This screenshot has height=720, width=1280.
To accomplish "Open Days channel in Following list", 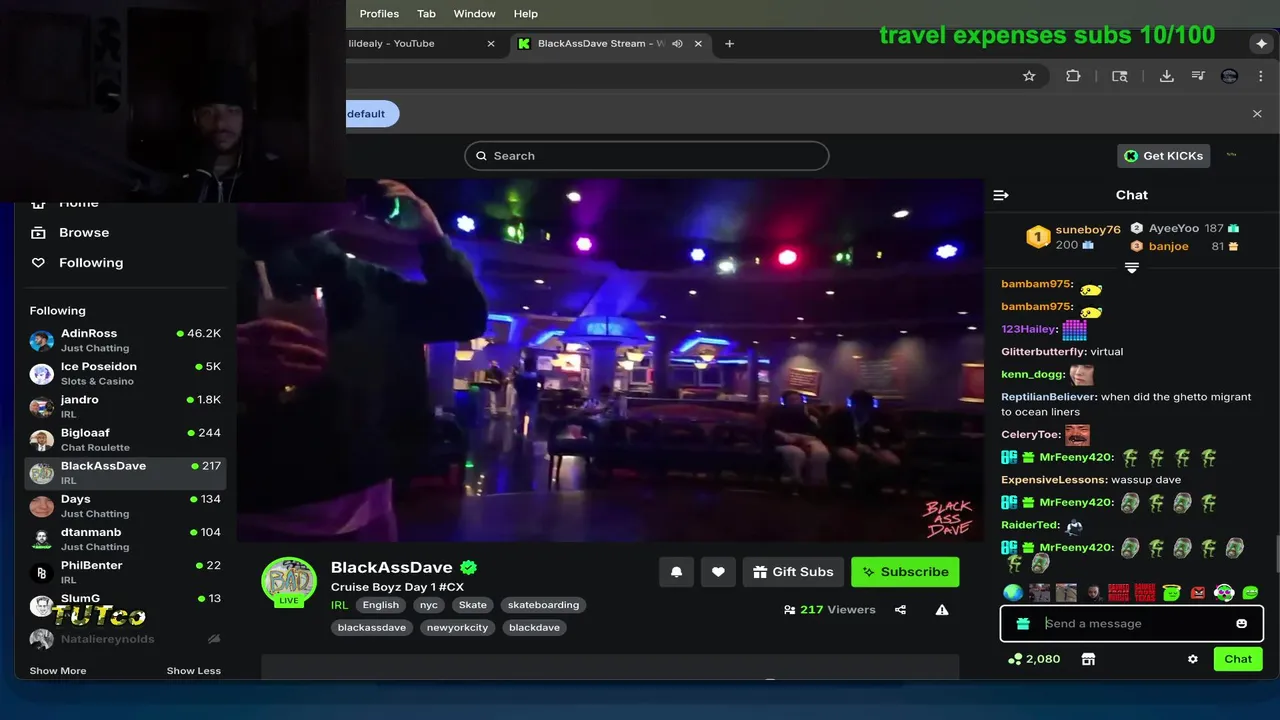I will click(125, 506).
